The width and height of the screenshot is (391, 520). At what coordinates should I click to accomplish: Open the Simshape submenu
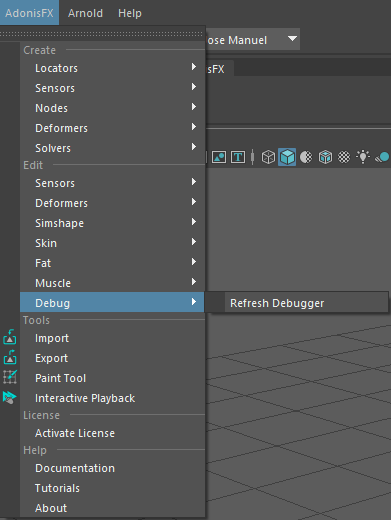coord(112,223)
